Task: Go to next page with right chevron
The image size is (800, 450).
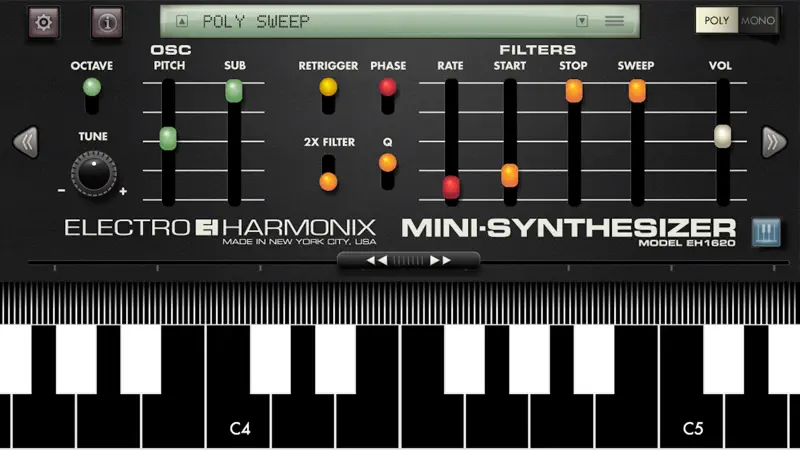Action: [774, 142]
